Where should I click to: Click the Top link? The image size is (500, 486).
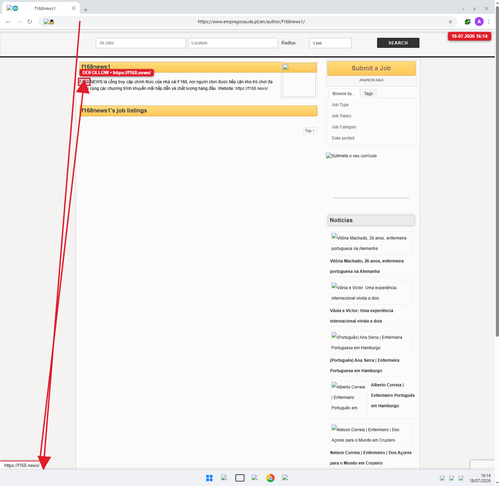tap(310, 131)
